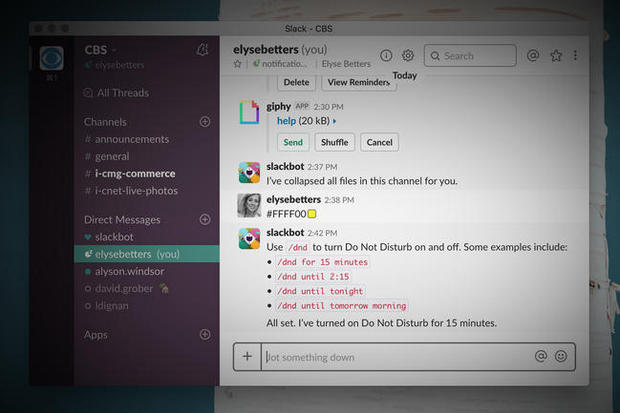Viewport: 620px width, 413px height.
Task: Click the notification status in header
Action: pyautogui.click(x=280, y=64)
